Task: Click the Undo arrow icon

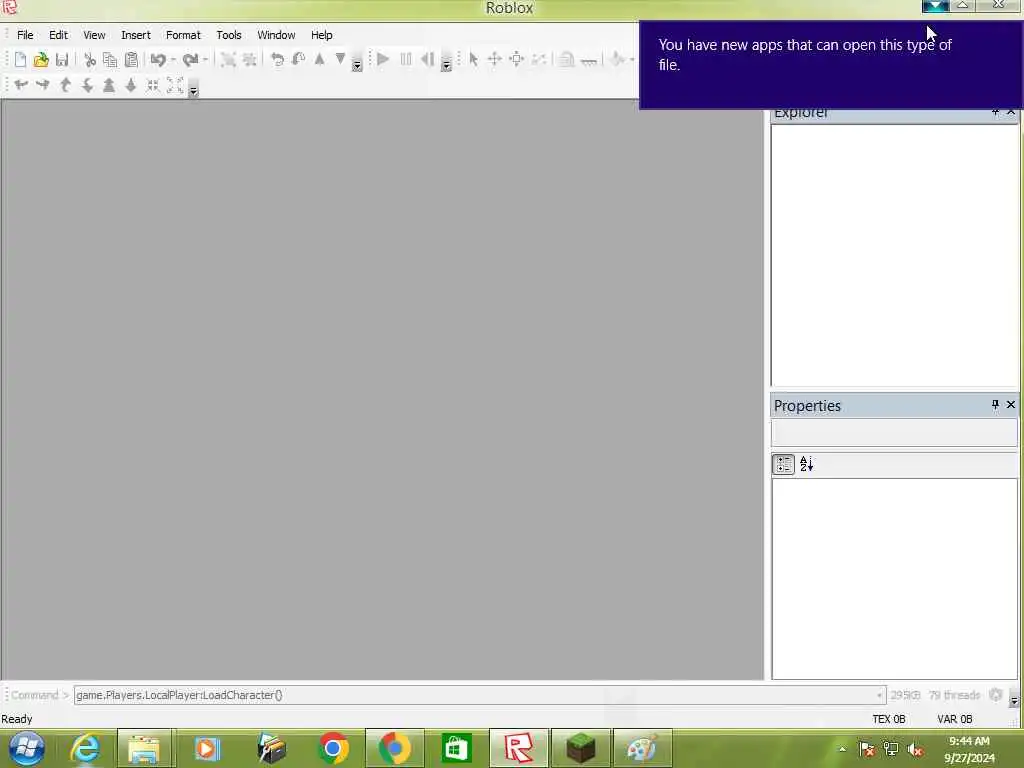Action: (x=157, y=60)
